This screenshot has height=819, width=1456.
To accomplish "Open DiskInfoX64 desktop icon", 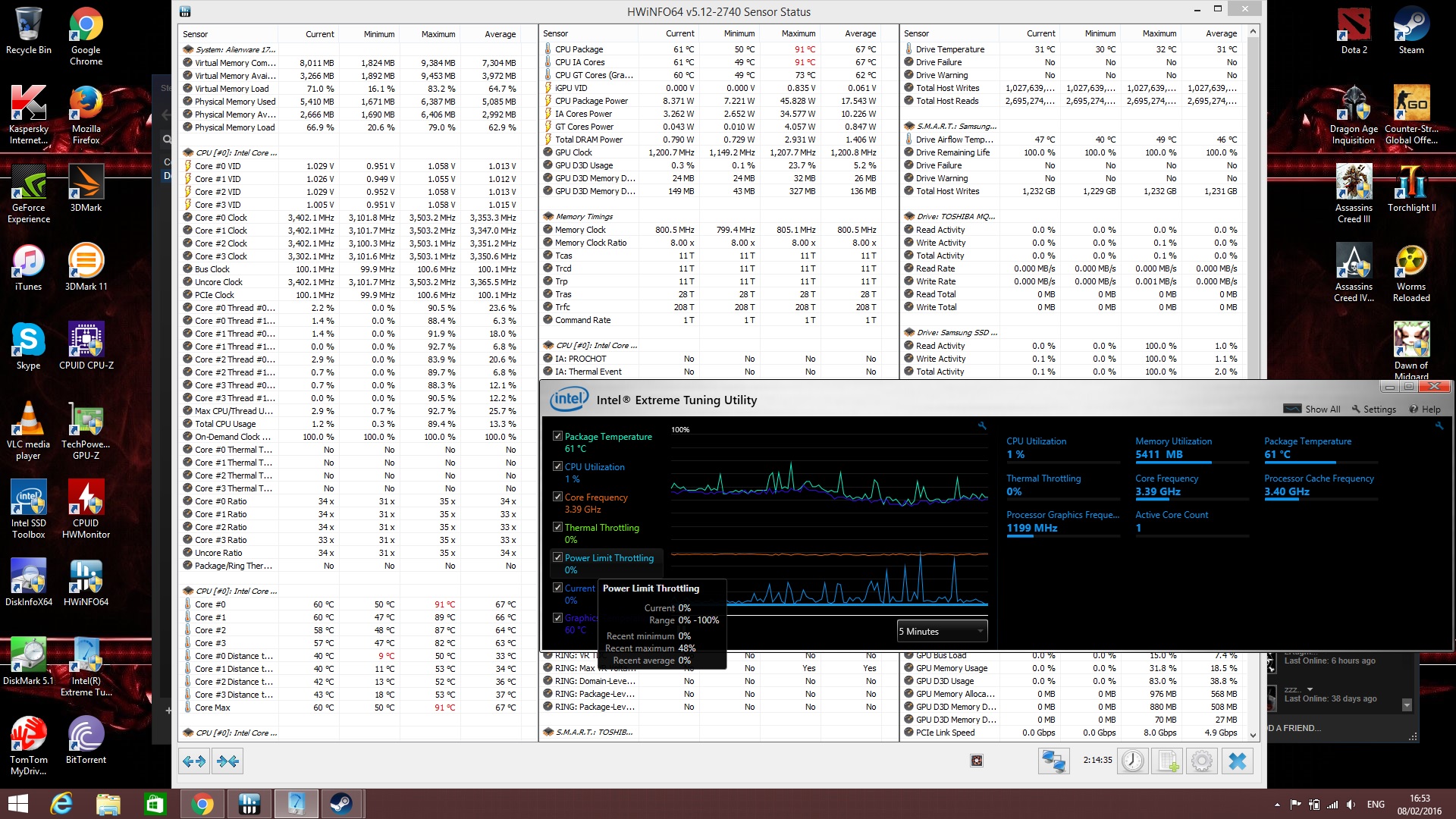I will click(x=29, y=583).
